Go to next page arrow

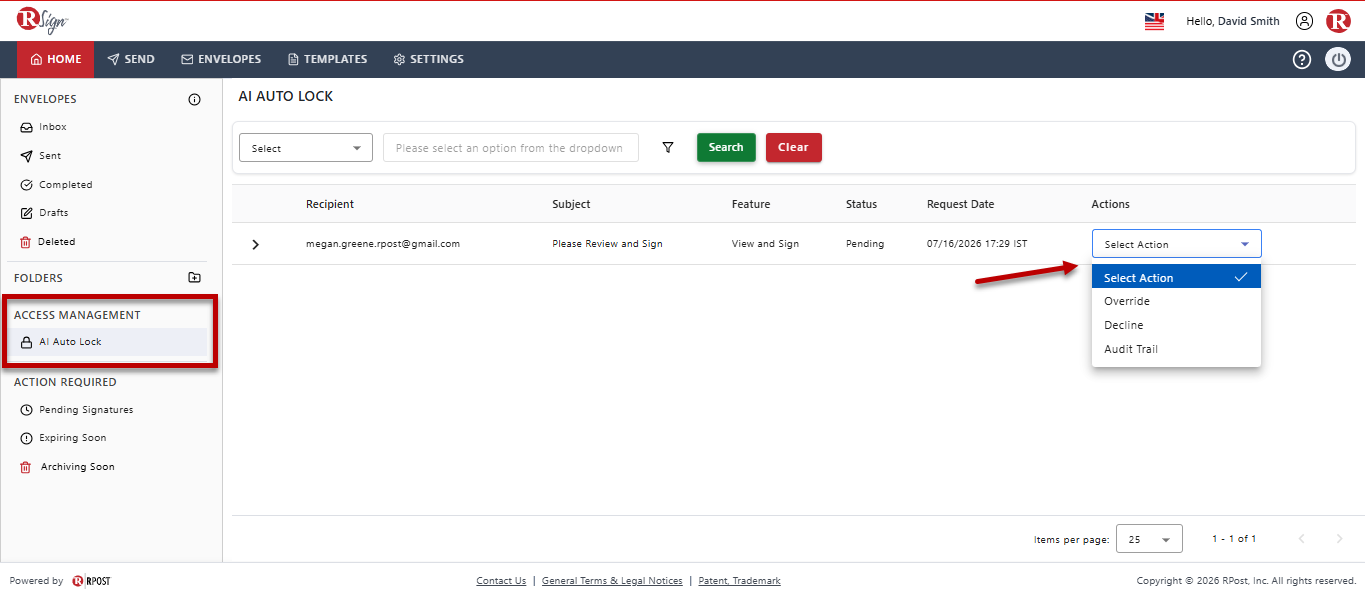1340,539
